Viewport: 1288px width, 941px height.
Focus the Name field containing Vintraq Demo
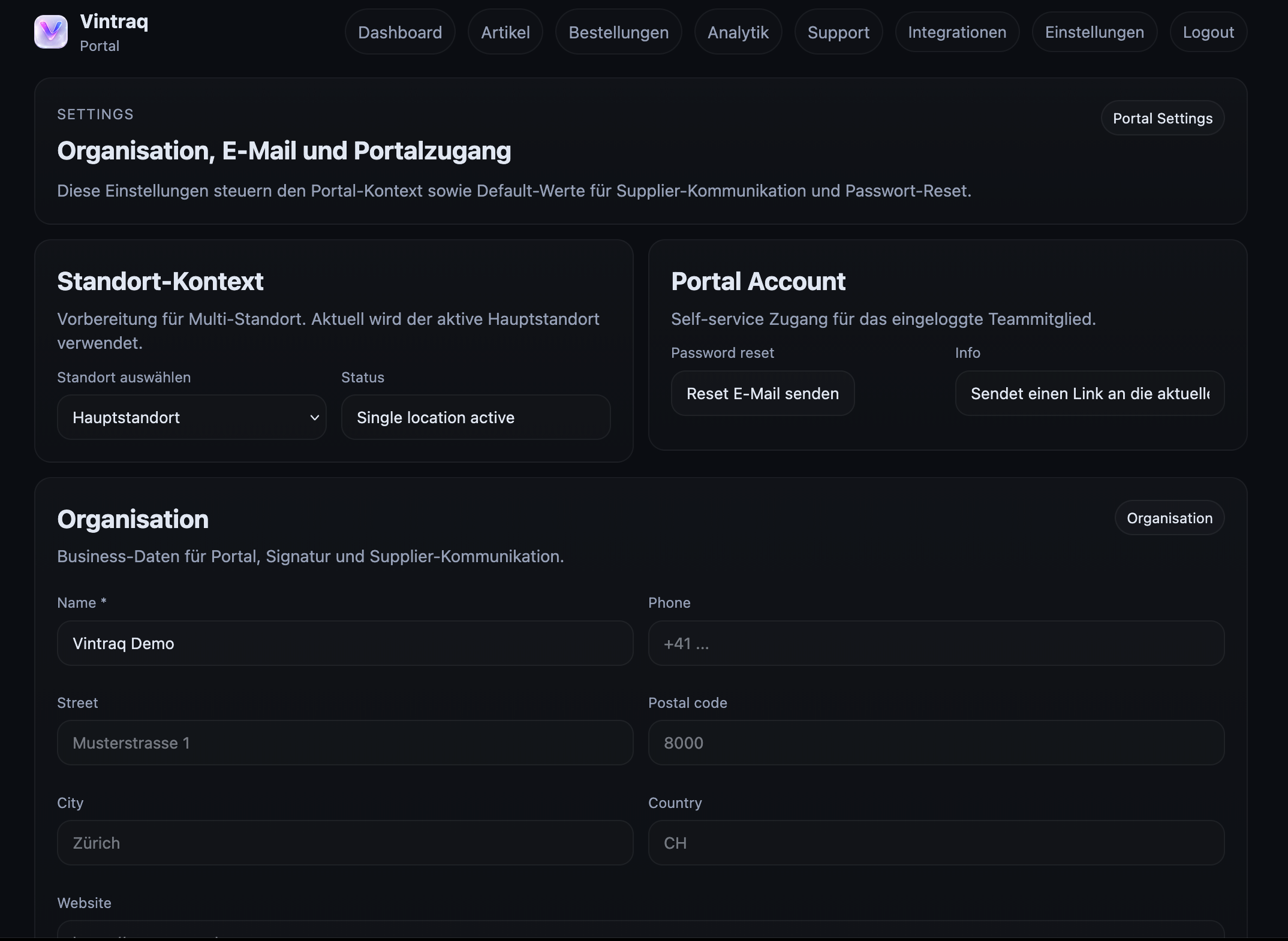345,643
